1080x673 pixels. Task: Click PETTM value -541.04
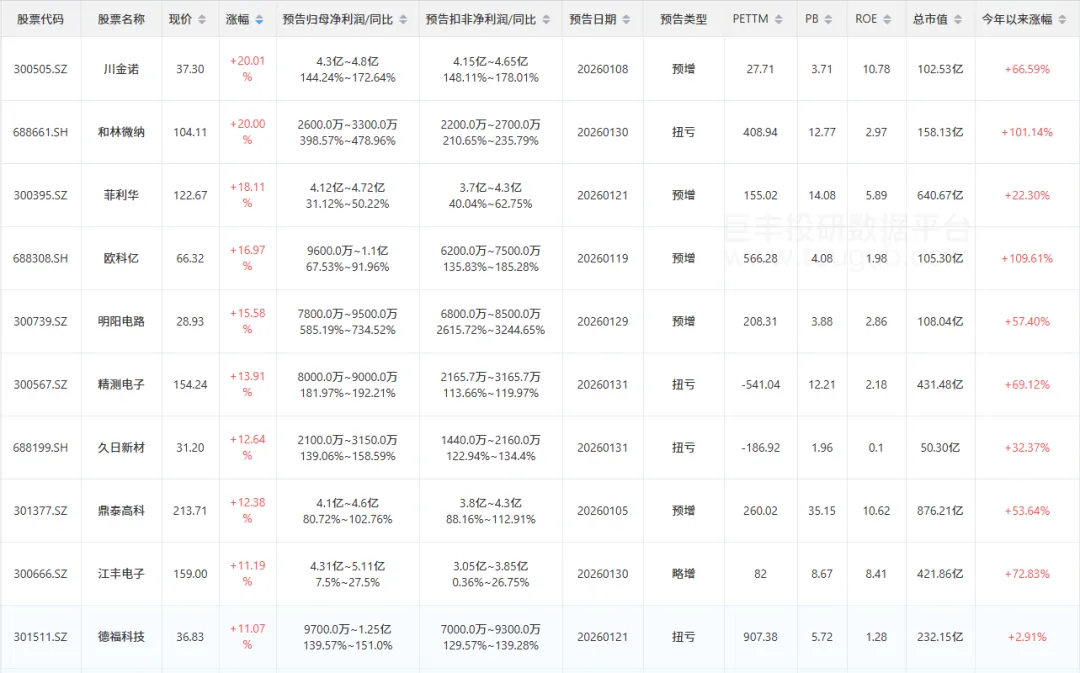click(760, 384)
